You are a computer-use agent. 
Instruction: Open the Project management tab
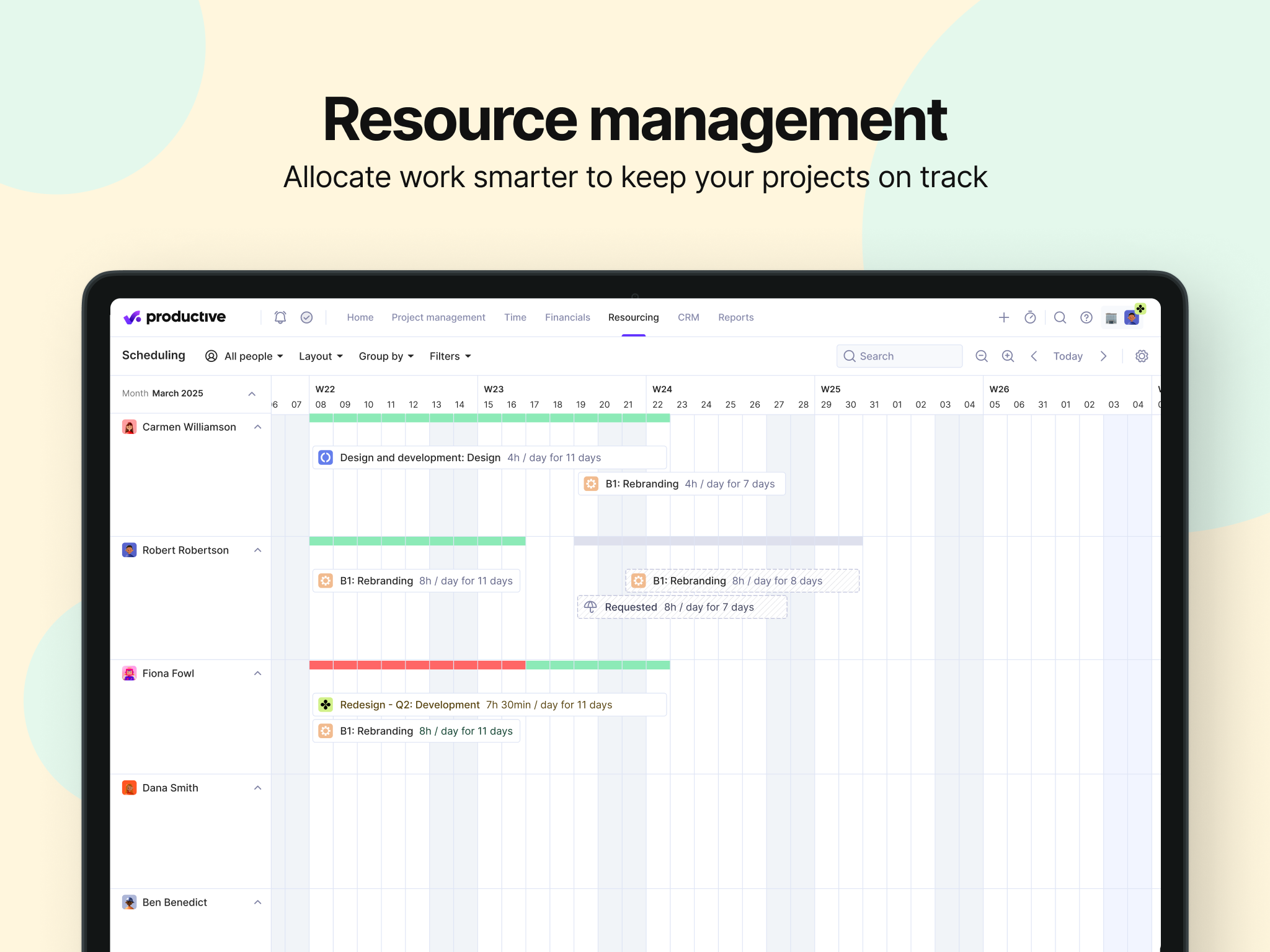point(438,317)
